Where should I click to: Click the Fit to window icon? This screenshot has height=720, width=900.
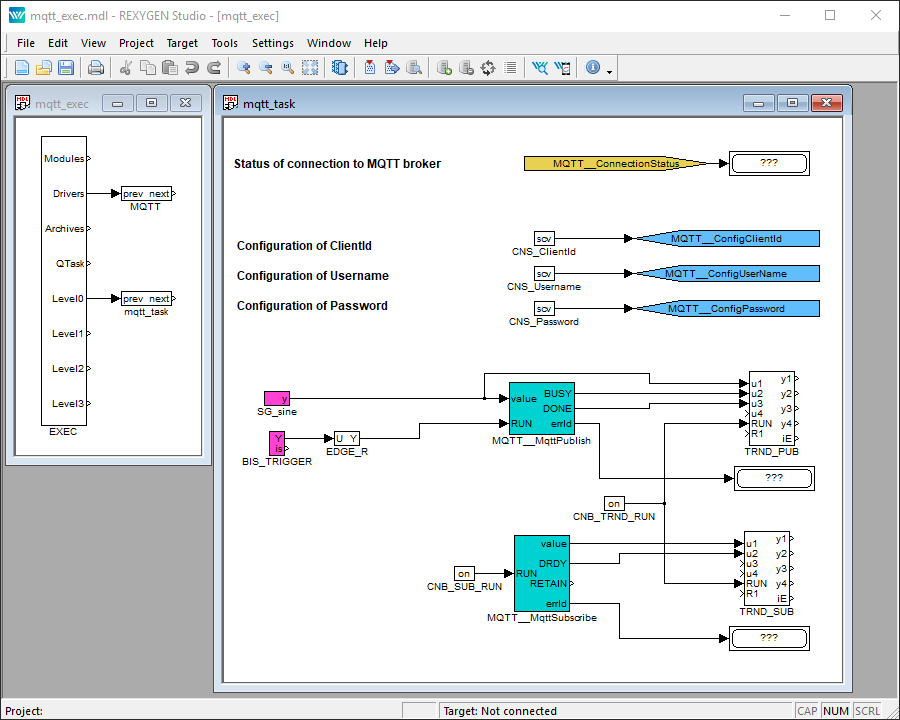[x=310, y=68]
